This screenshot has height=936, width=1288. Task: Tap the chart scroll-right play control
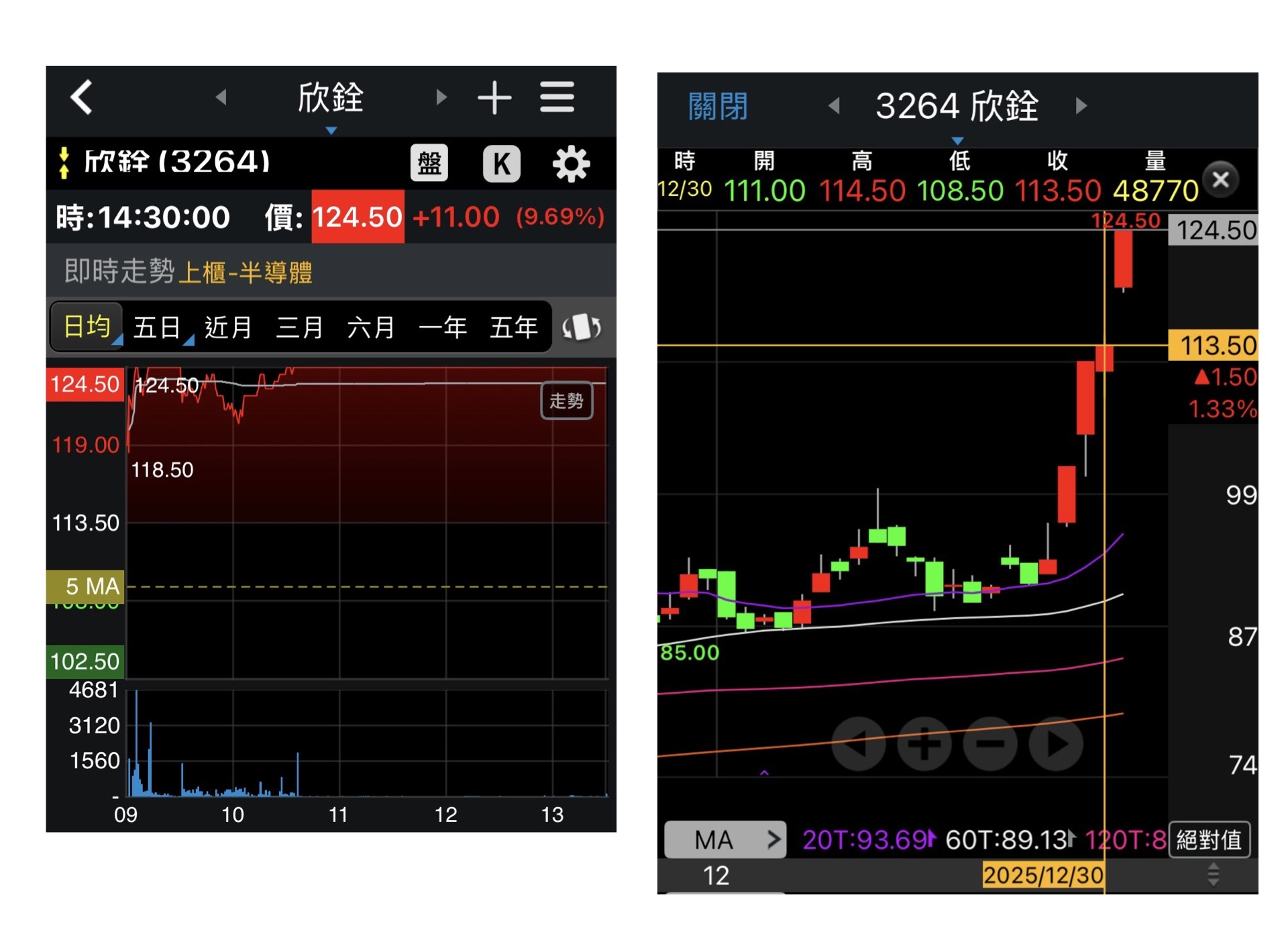[x=1056, y=743]
